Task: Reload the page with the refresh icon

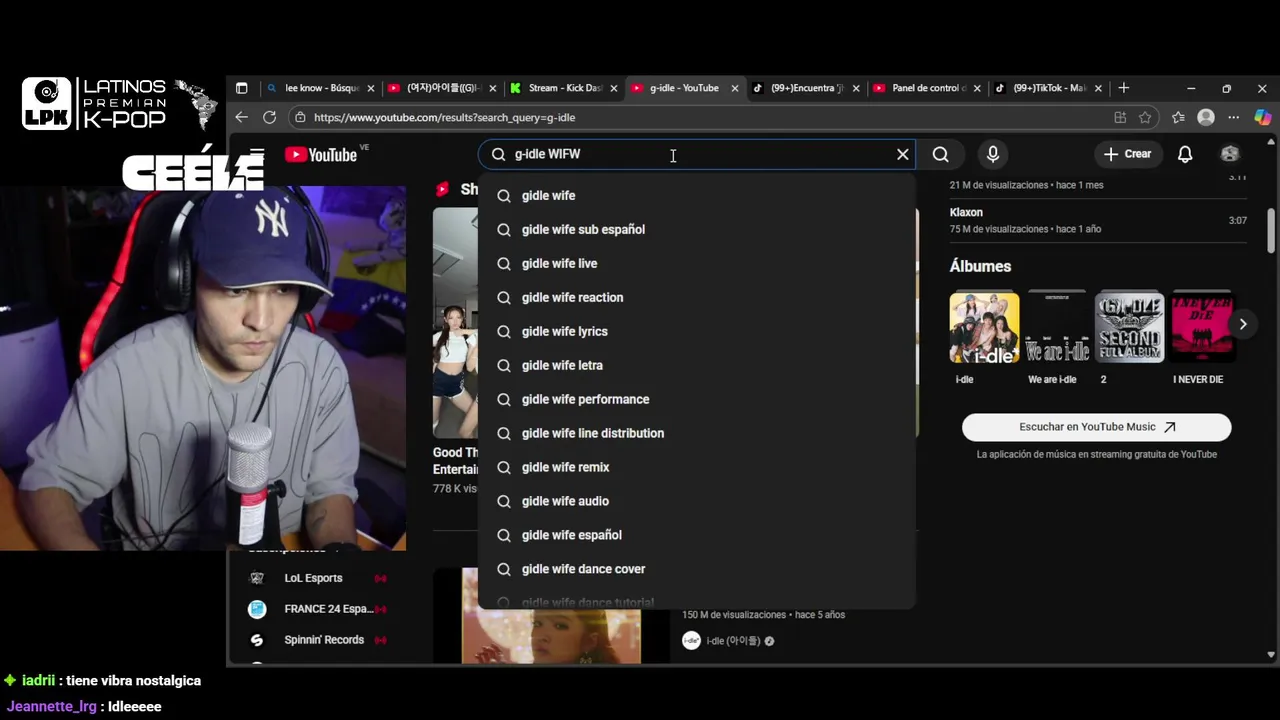Action: (270, 117)
